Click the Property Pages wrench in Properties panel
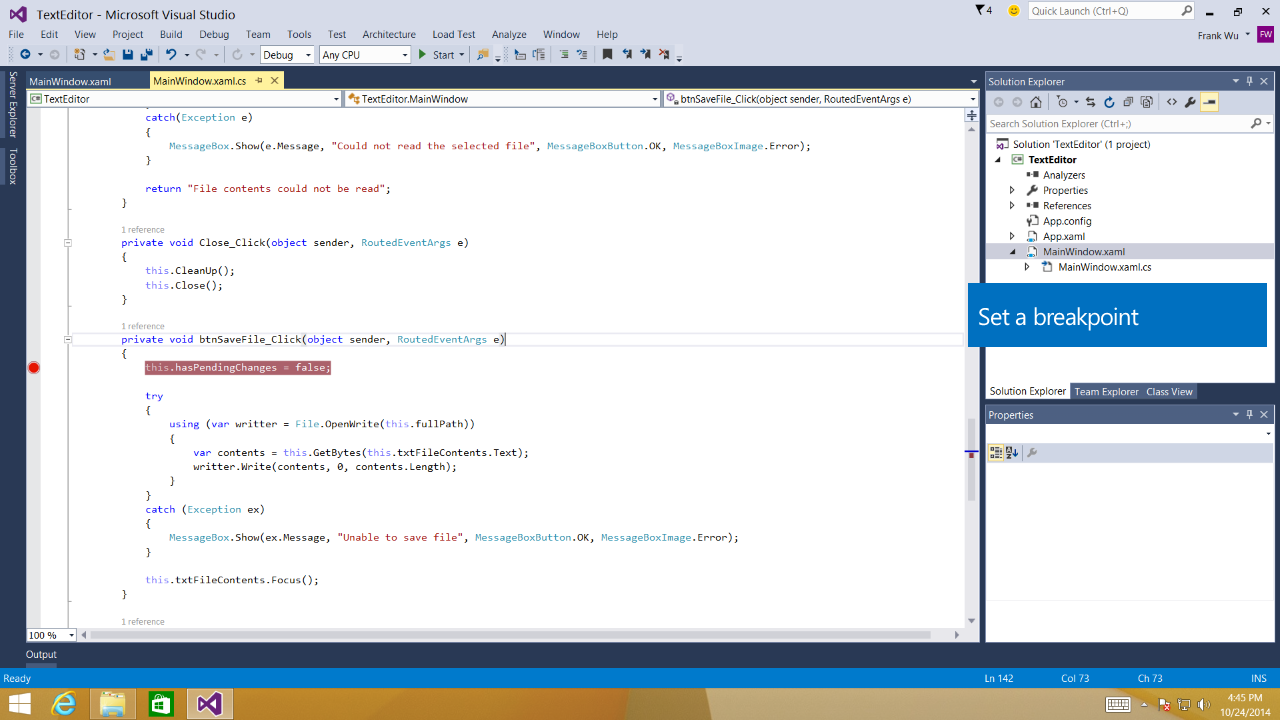The width and height of the screenshot is (1280, 720). pyautogui.click(x=1032, y=453)
